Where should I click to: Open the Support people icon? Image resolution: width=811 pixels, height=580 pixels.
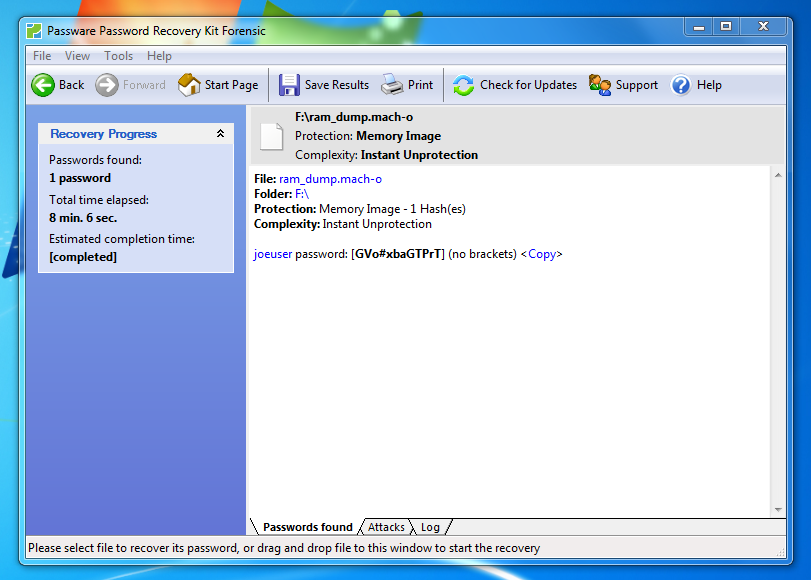tap(600, 85)
